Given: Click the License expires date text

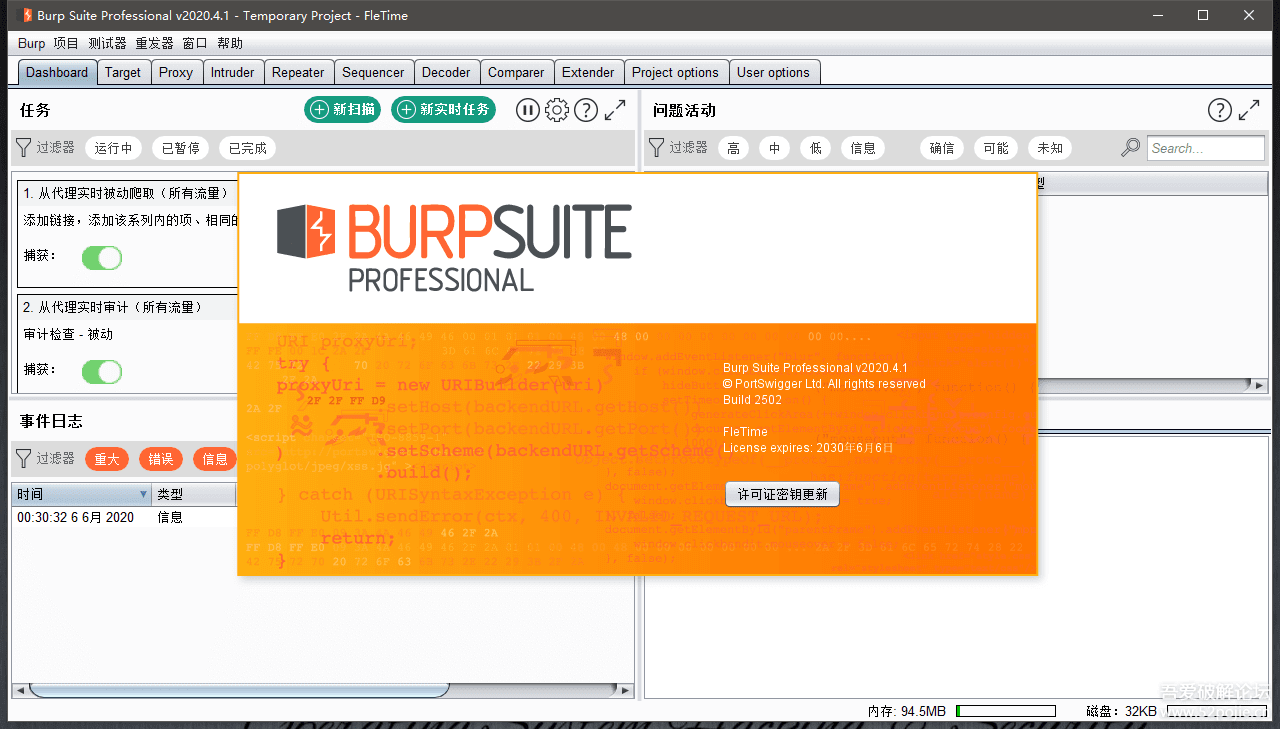Looking at the screenshot, I should pyautogui.click(x=808, y=448).
